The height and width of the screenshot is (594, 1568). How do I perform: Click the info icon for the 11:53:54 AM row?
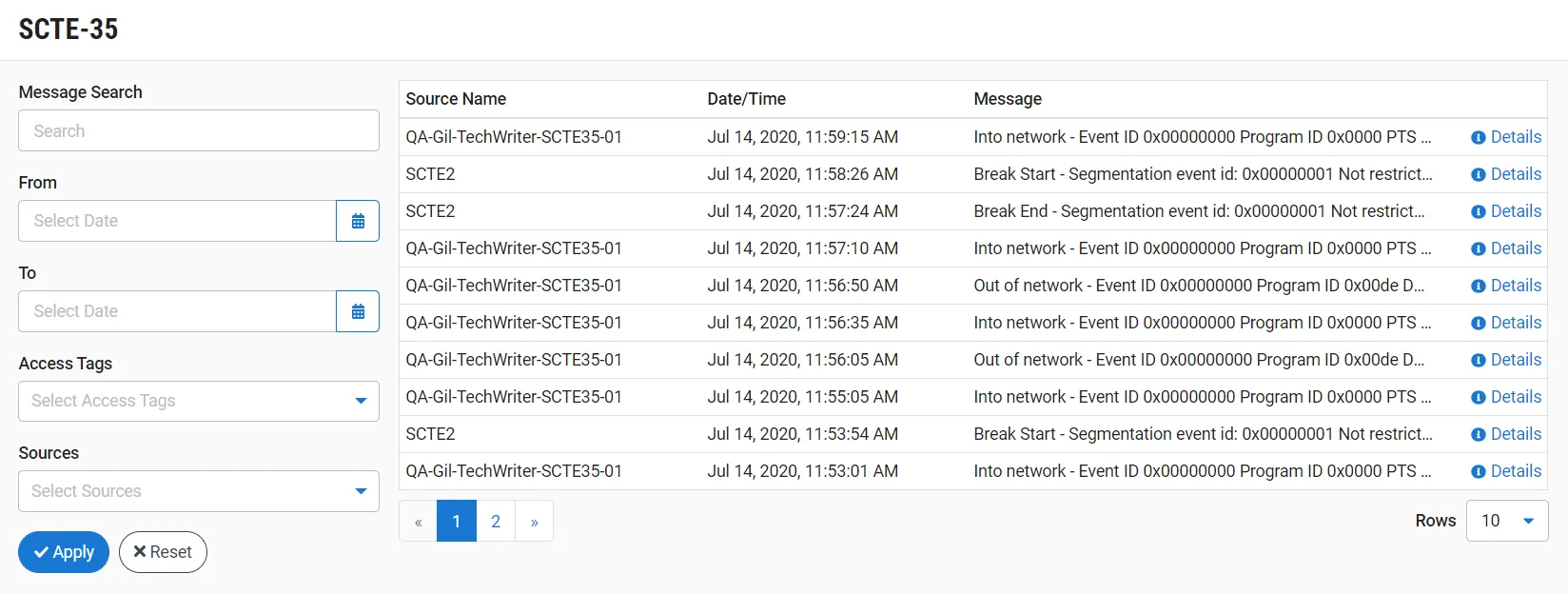pyautogui.click(x=1478, y=434)
